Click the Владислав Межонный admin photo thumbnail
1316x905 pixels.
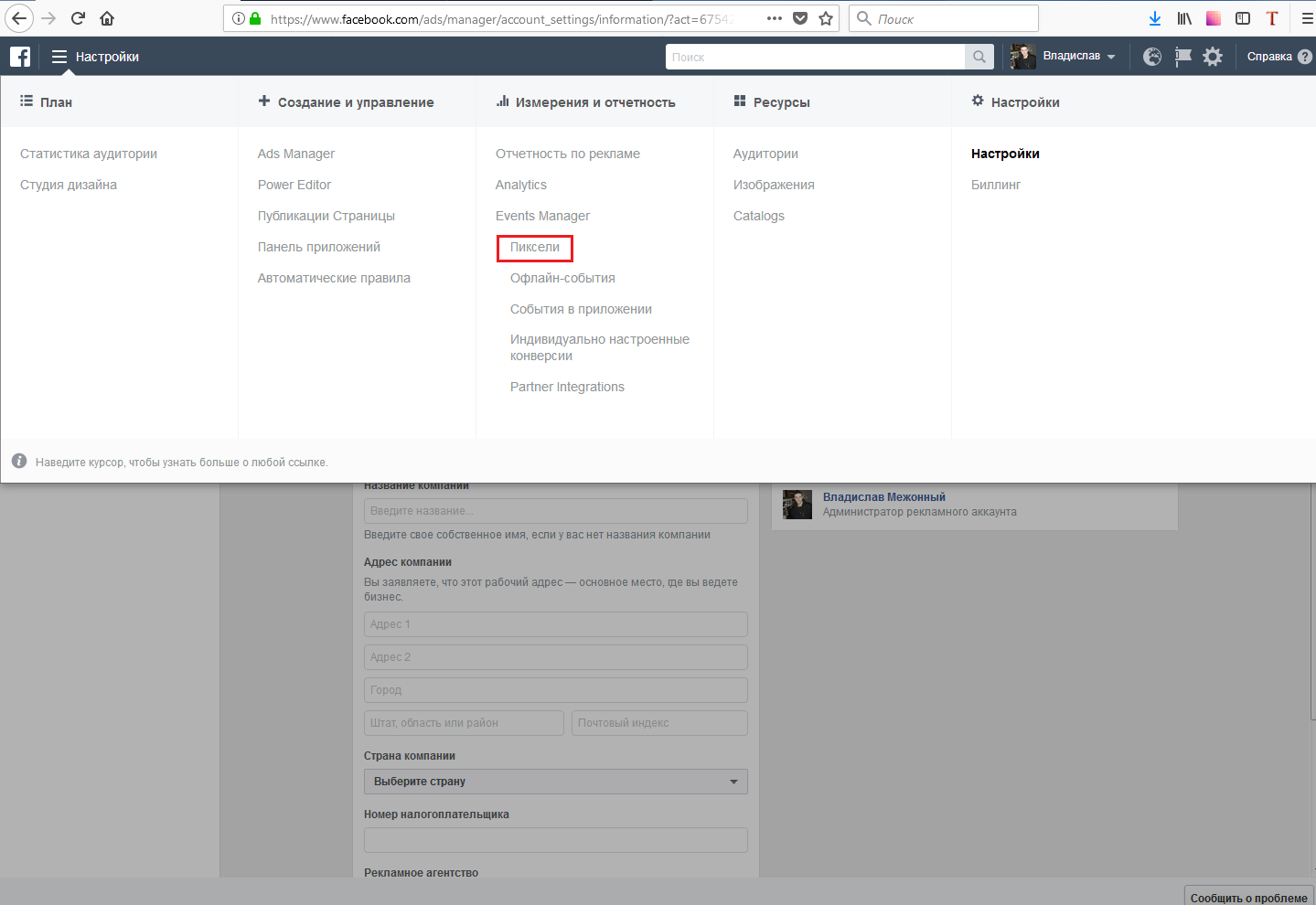click(797, 505)
